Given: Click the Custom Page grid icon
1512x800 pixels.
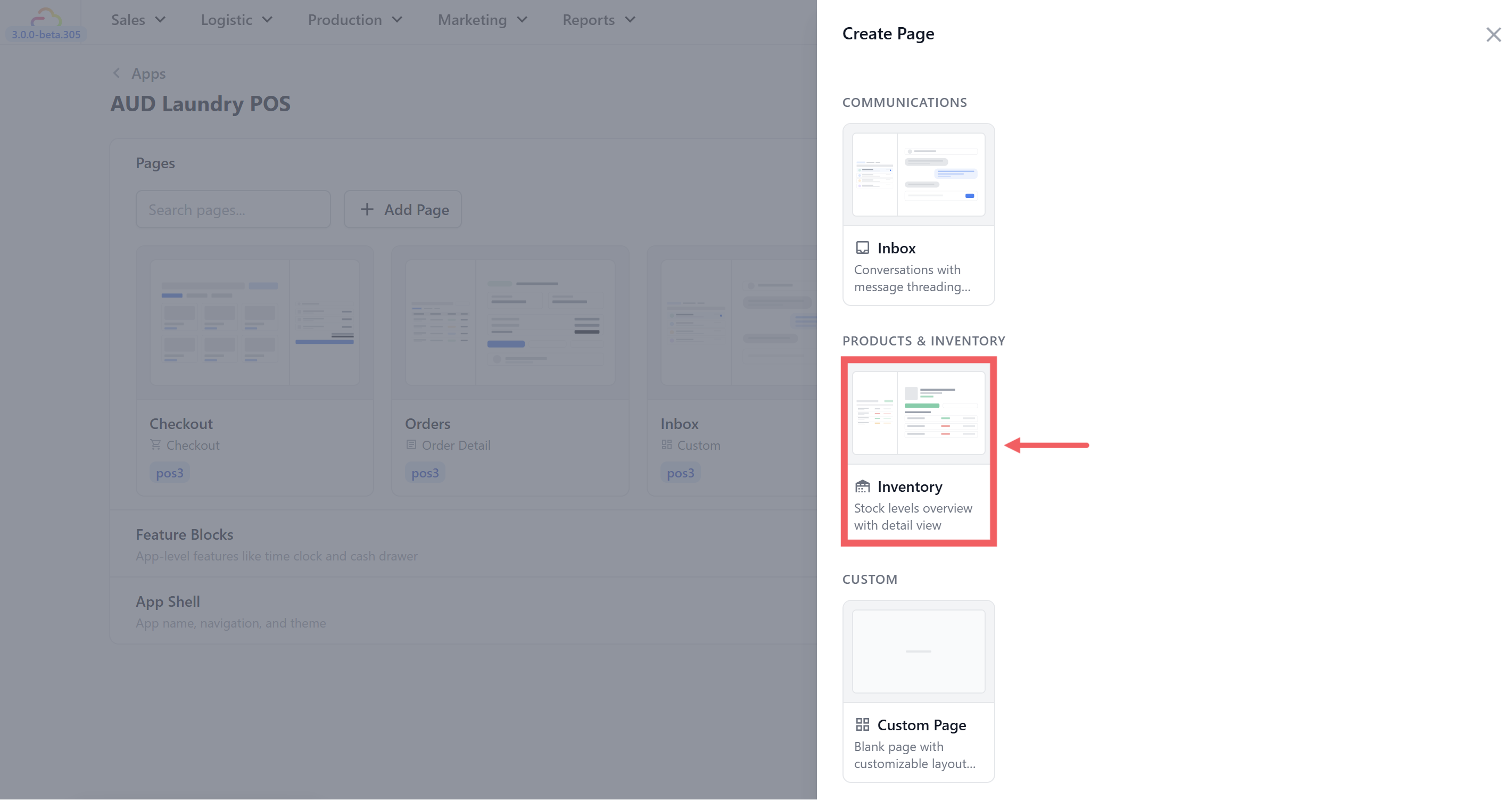Looking at the screenshot, I should [x=862, y=724].
